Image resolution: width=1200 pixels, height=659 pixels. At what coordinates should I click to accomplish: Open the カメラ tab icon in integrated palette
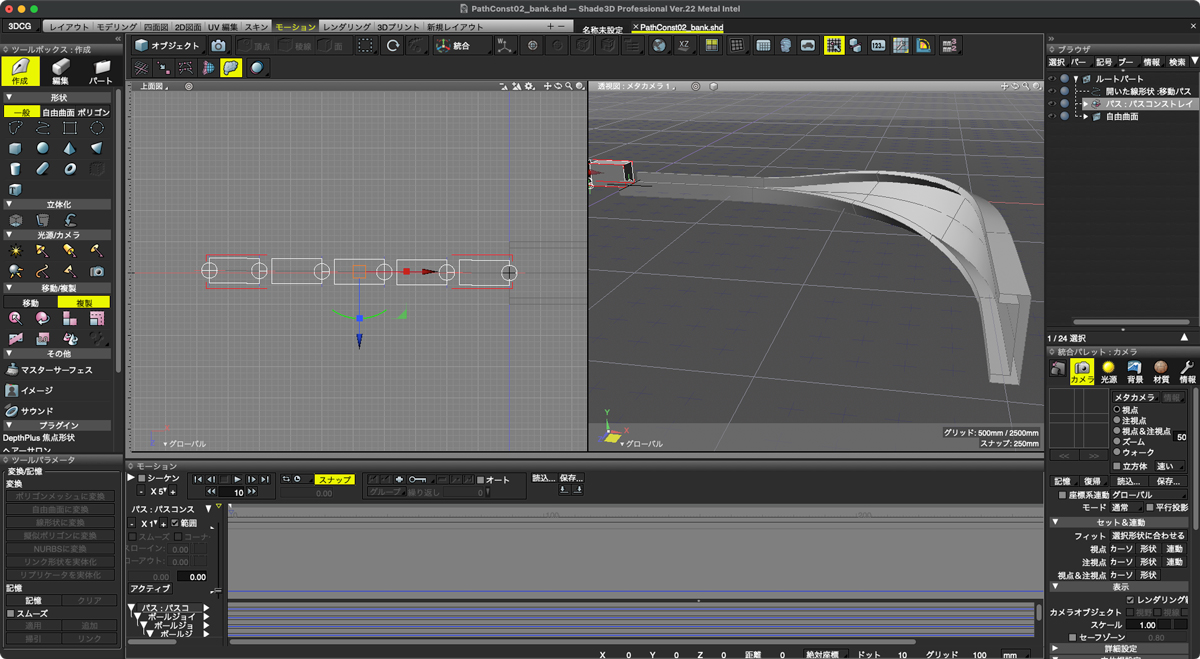click(x=1082, y=373)
